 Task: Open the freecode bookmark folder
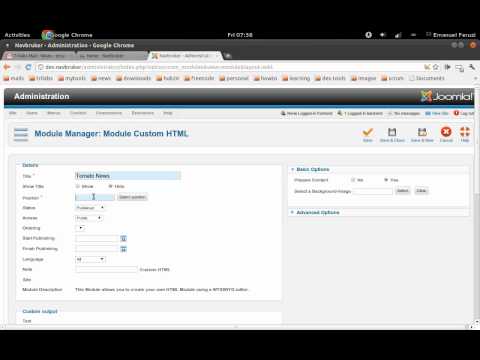199,78
